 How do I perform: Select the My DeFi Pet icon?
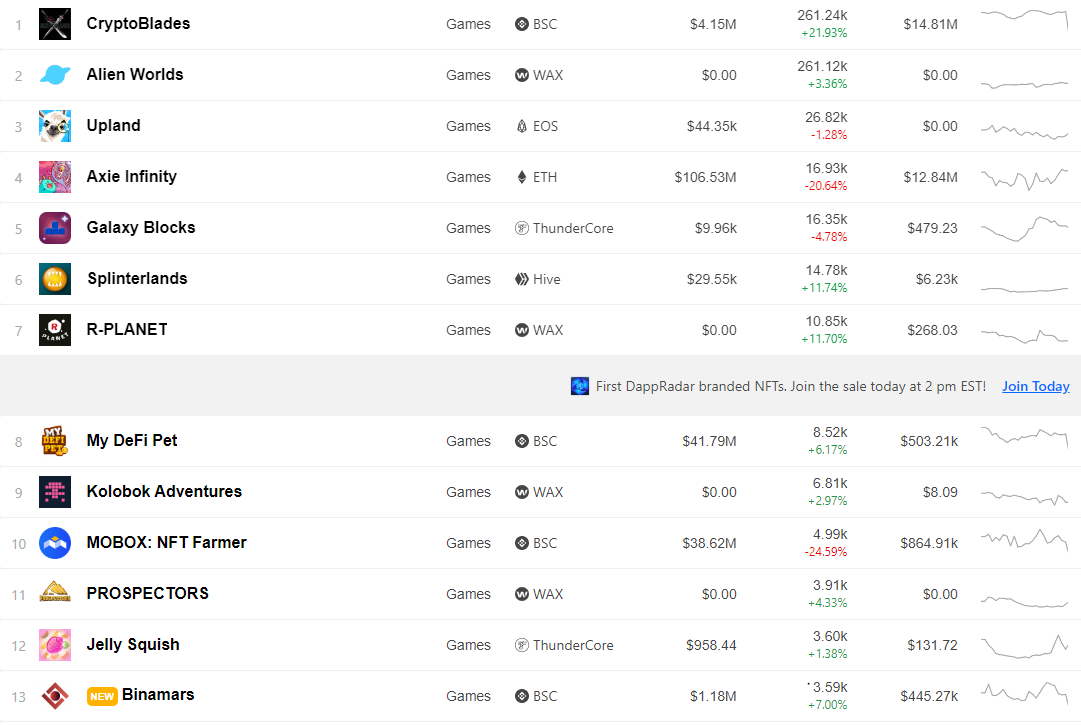click(54, 441)
